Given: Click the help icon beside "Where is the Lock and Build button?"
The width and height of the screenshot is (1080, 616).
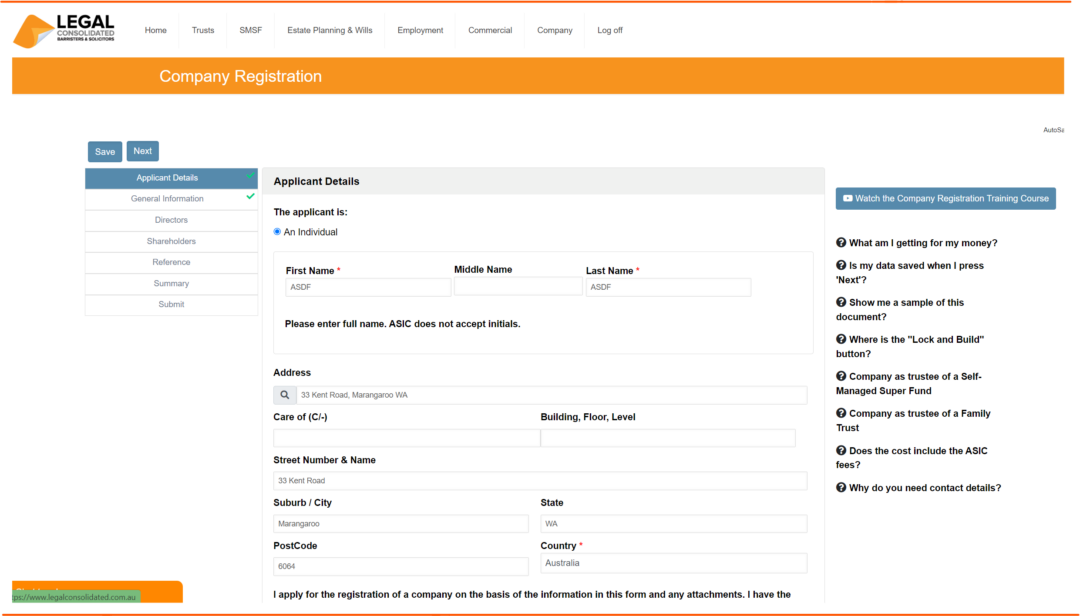Looking at the screenshot, I should pyautogui.click(x=840, y=339).
